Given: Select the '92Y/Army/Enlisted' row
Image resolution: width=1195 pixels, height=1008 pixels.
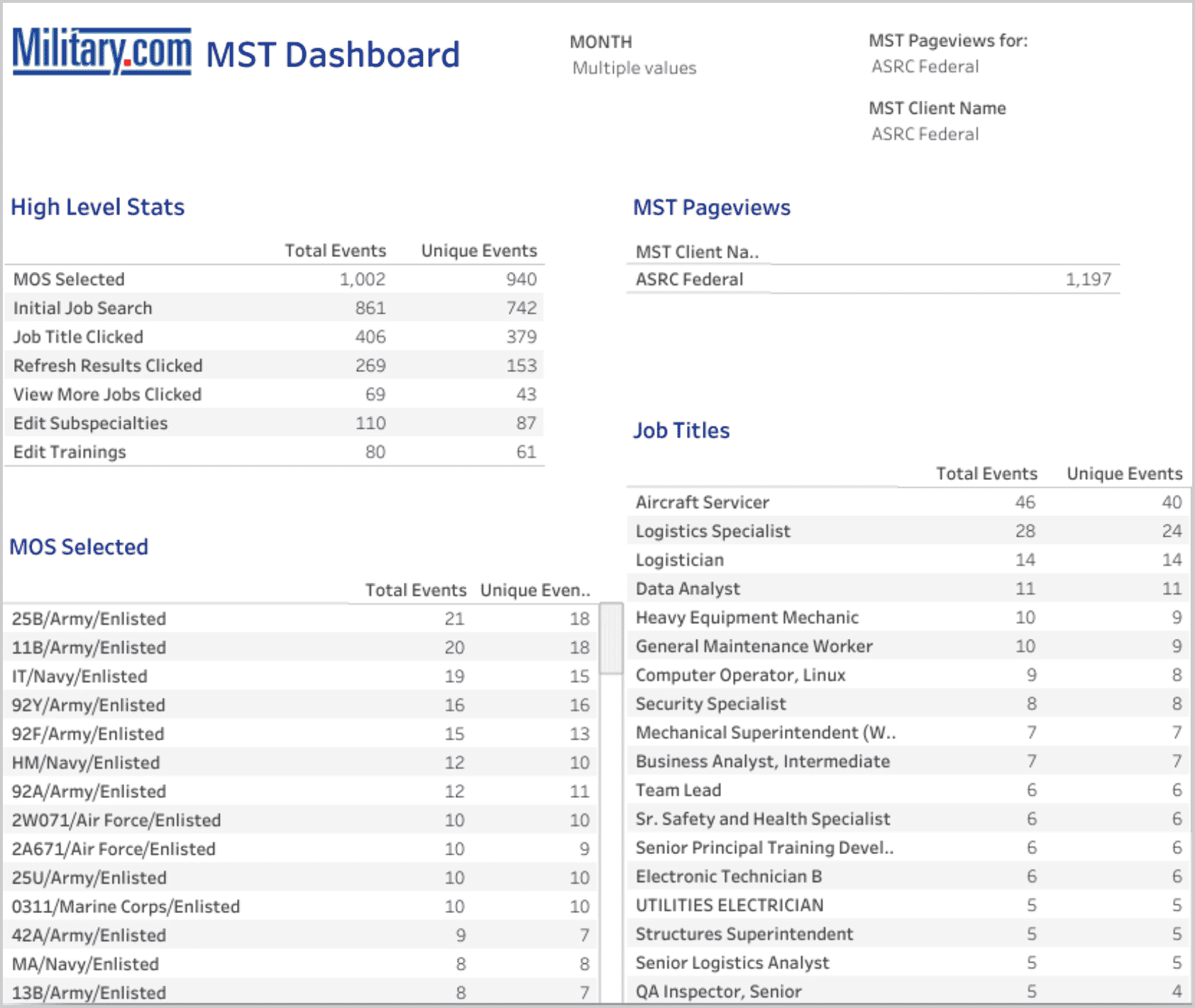Looking at the screenshot, I should pos(301,705).
